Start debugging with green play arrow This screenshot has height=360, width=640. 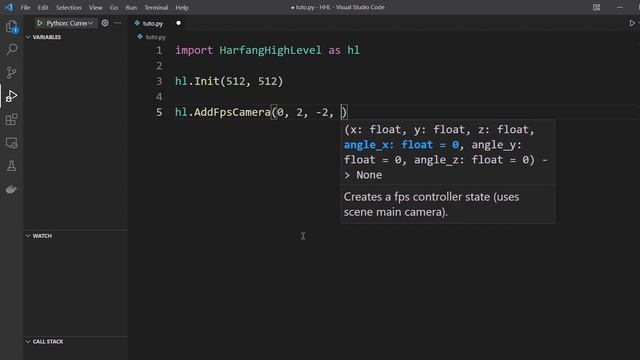[x=40, y=23]
